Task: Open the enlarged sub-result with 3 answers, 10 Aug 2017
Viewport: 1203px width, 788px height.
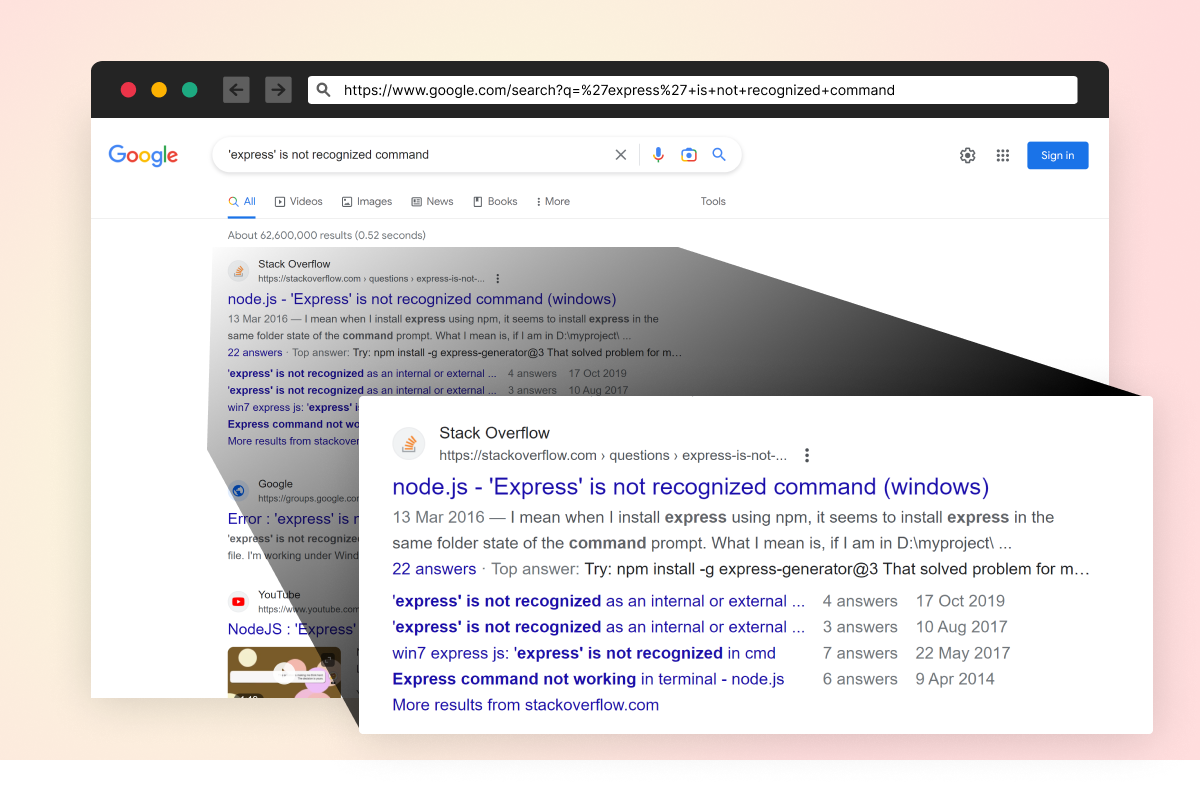Action: tap(598, 627)
